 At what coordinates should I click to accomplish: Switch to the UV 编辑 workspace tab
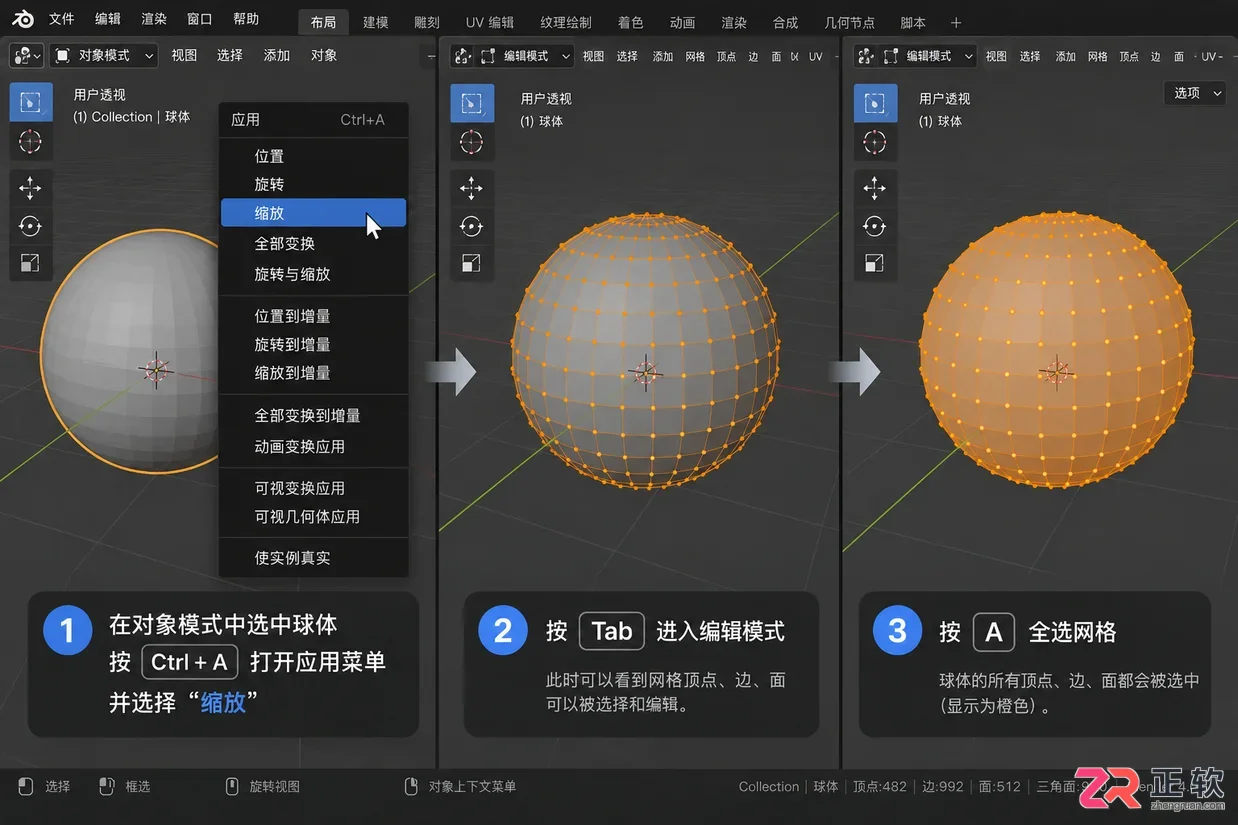click(490, 22)
